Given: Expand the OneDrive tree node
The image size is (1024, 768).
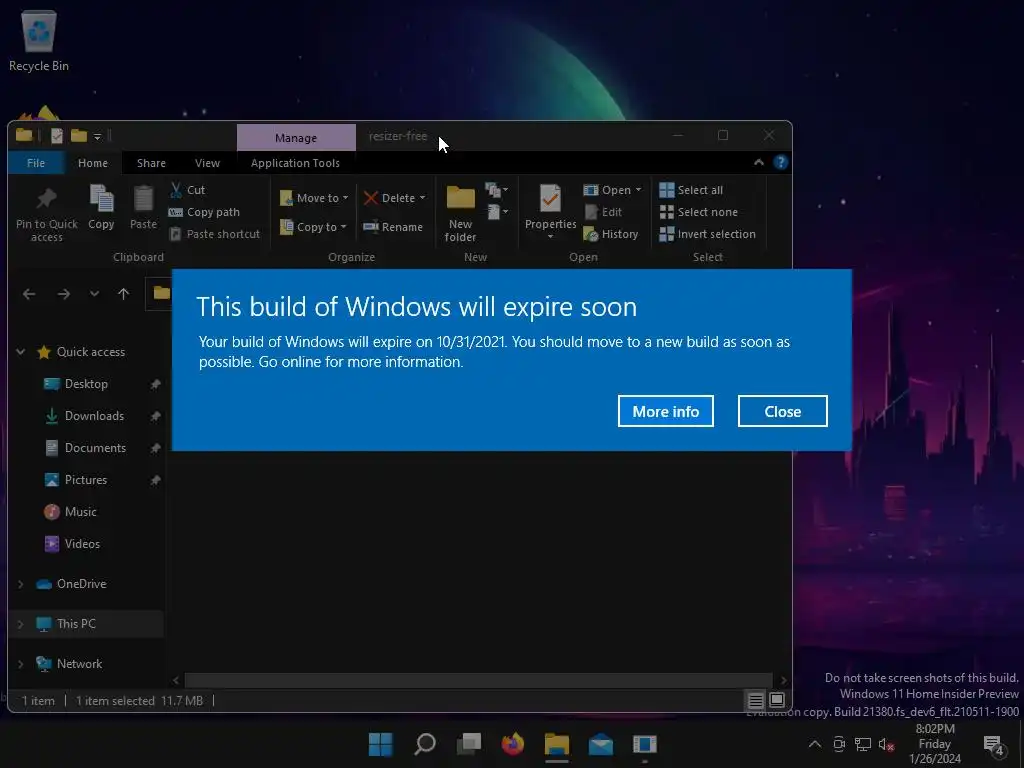Looking at the screenshot, I should coord(20,584).
